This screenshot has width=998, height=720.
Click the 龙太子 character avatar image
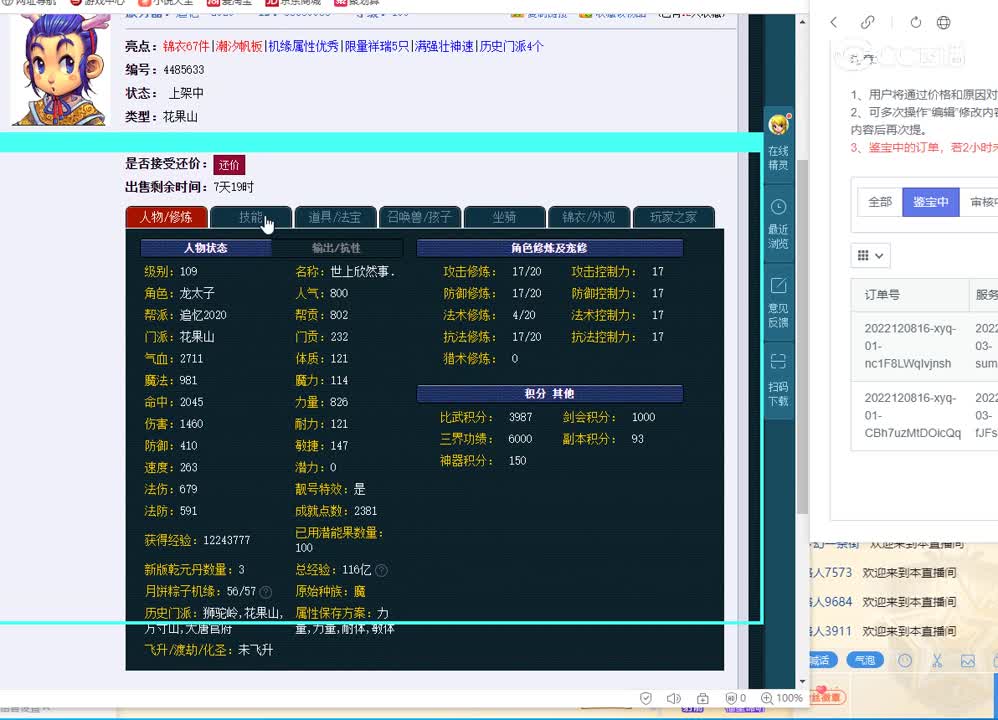pos(59,70)
